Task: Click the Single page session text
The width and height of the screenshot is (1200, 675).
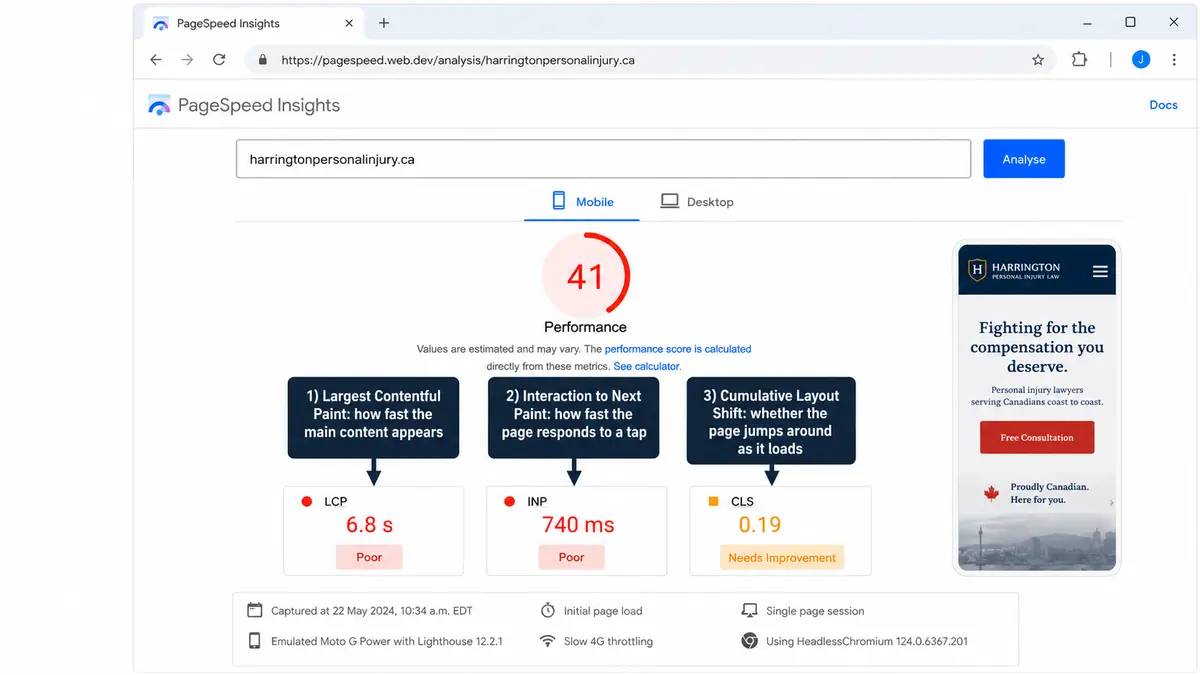Action: 815,610
